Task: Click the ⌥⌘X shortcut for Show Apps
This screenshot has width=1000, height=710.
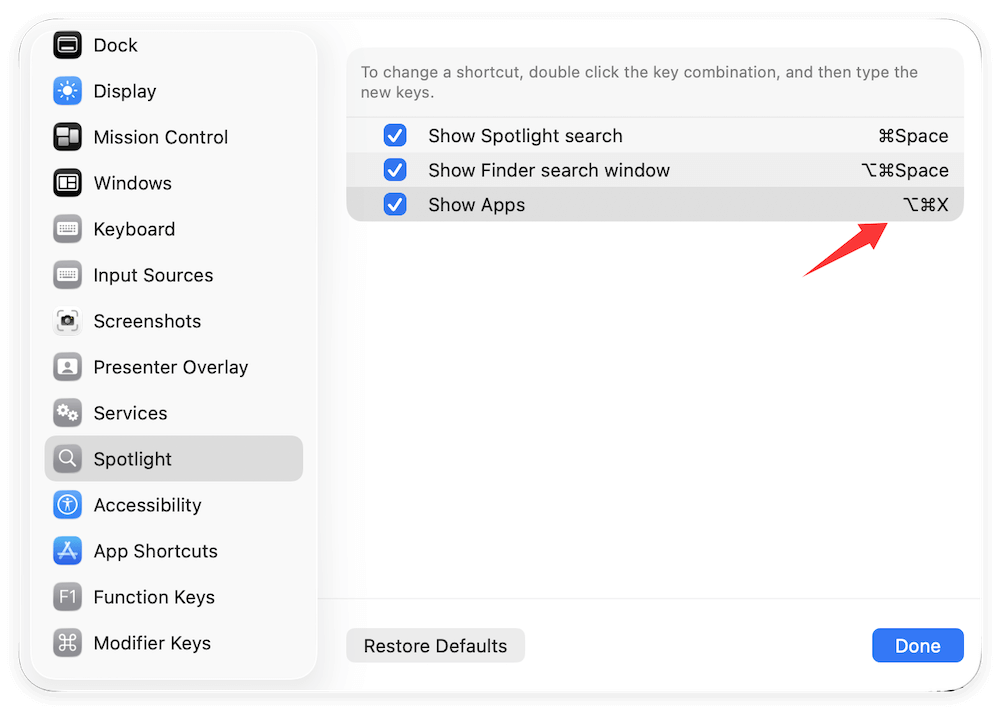Action: pyautogui.click(x=925, y=204)
